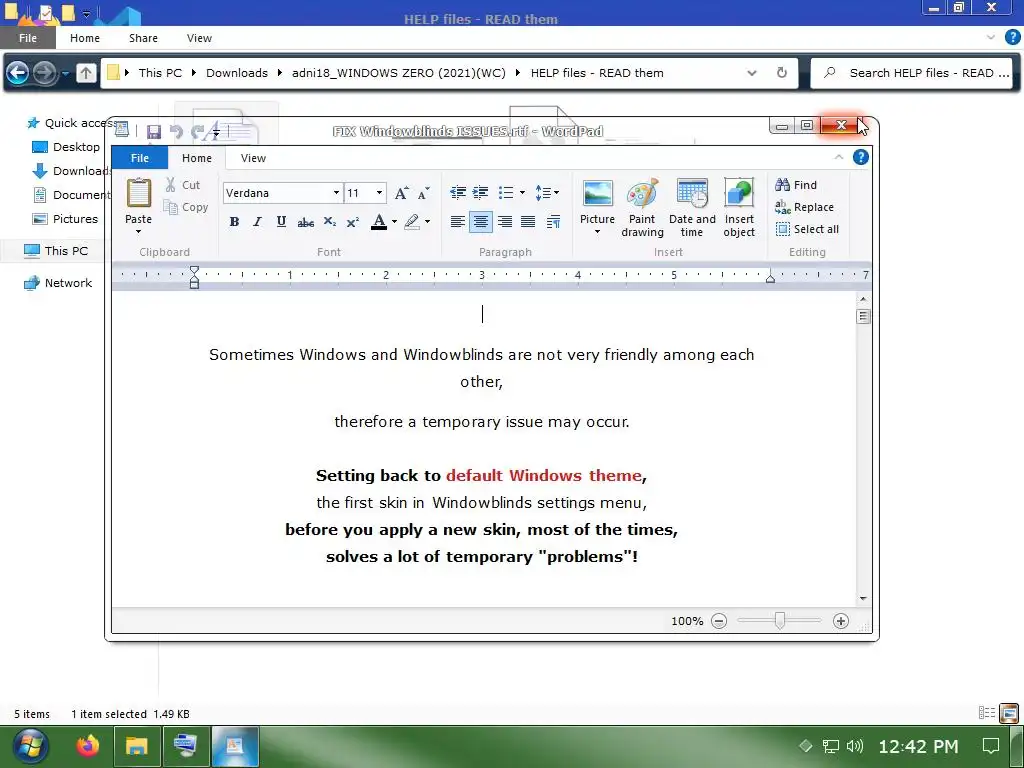Click the Shrink font icon
1024x768 pixels.
(424, 193)
